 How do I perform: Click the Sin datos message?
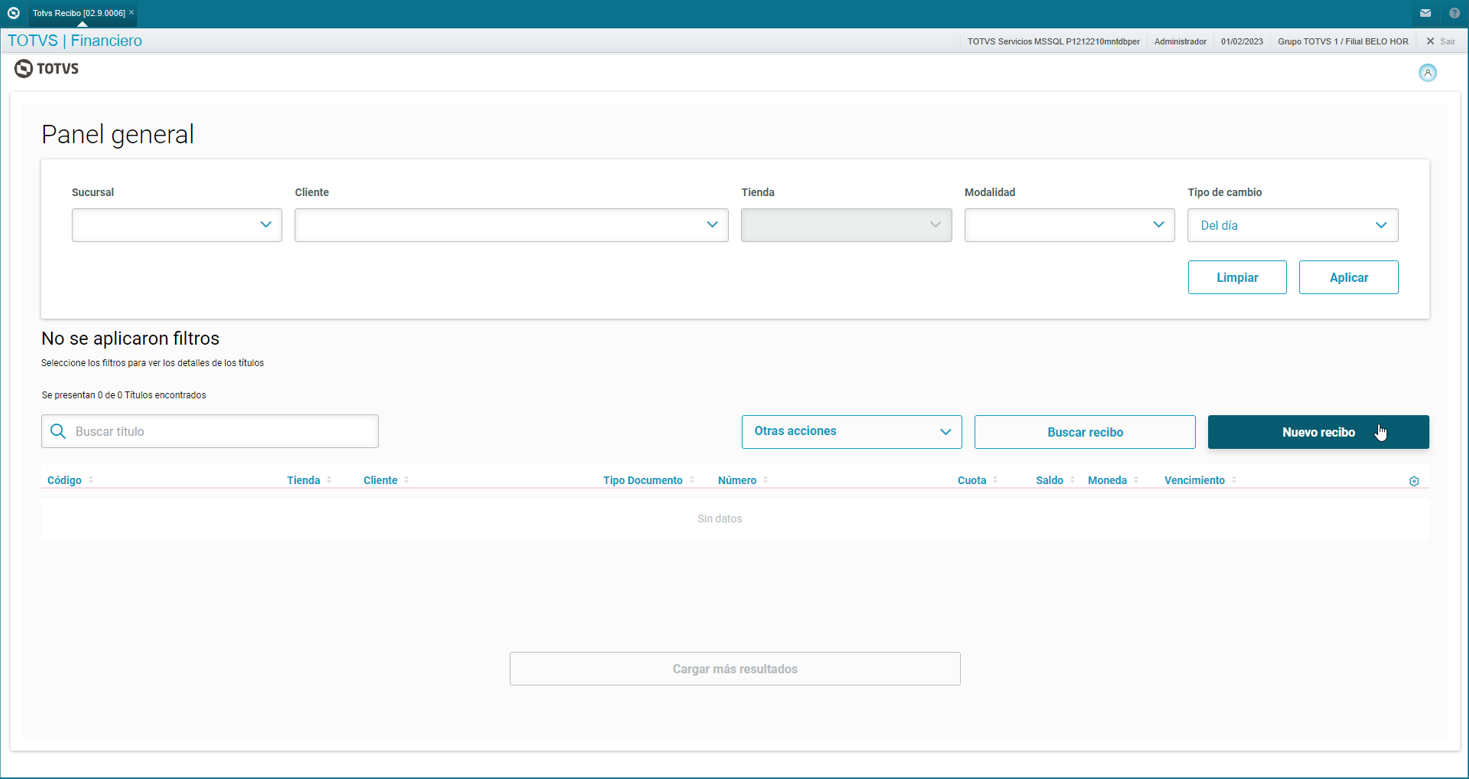[720, 519]
